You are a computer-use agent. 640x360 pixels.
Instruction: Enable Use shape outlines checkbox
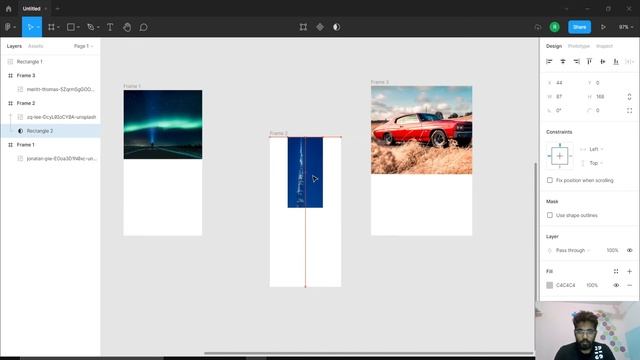click(550, 215)
